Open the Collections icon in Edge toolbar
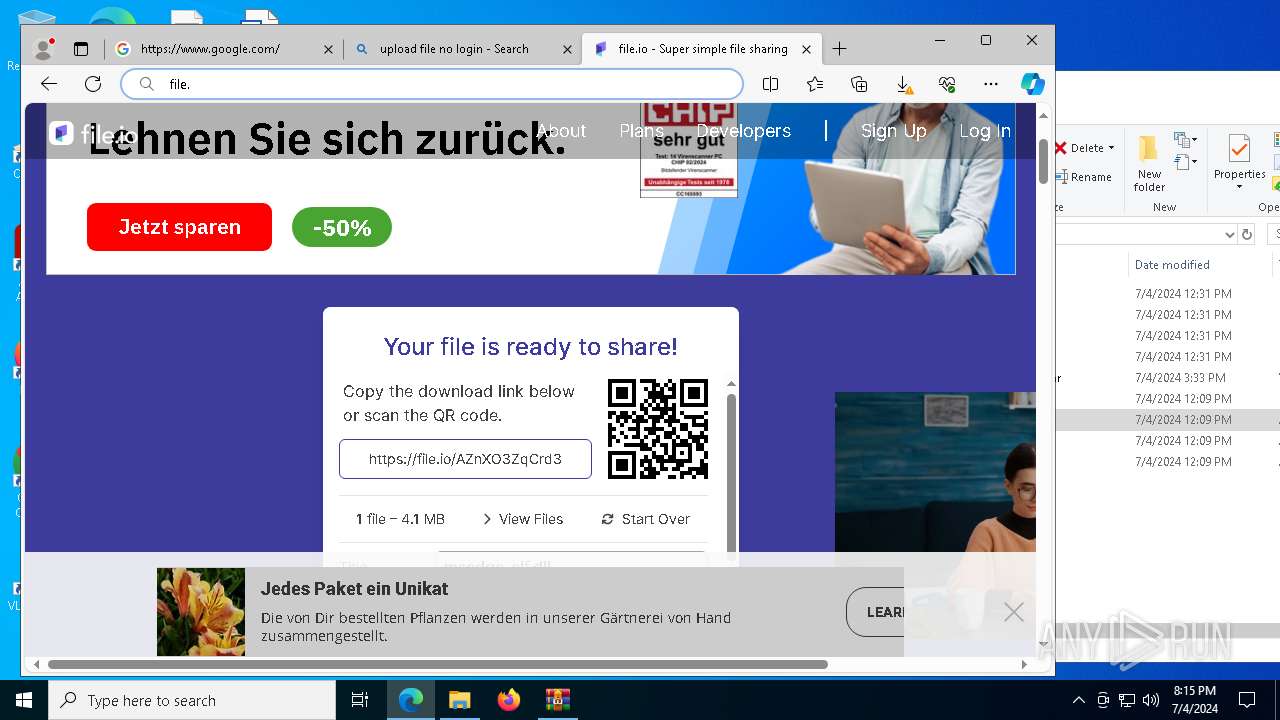The height and width of the screenshot is (720, 1280). point(859,84)
